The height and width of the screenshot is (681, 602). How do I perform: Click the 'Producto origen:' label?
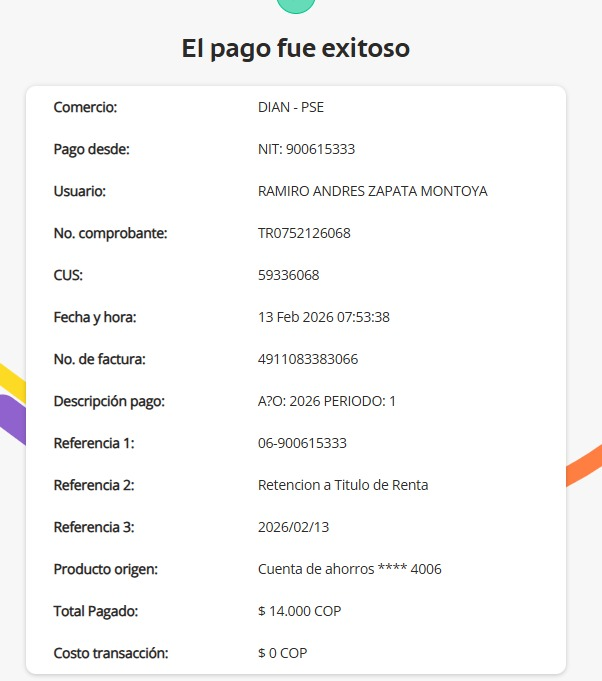pos(106,569)
